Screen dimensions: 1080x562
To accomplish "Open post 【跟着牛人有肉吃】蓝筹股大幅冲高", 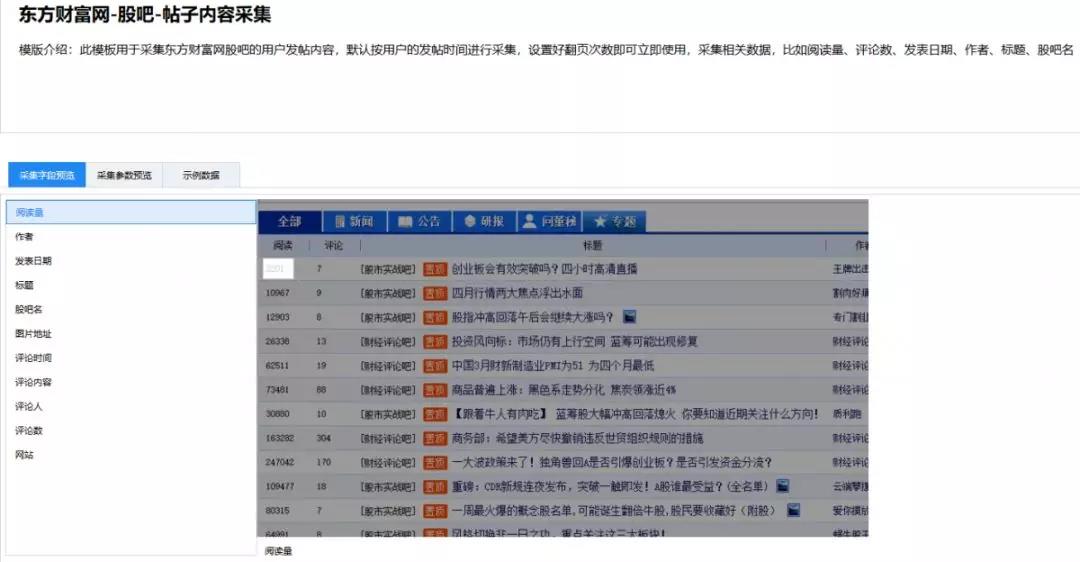I will (635, 414).
